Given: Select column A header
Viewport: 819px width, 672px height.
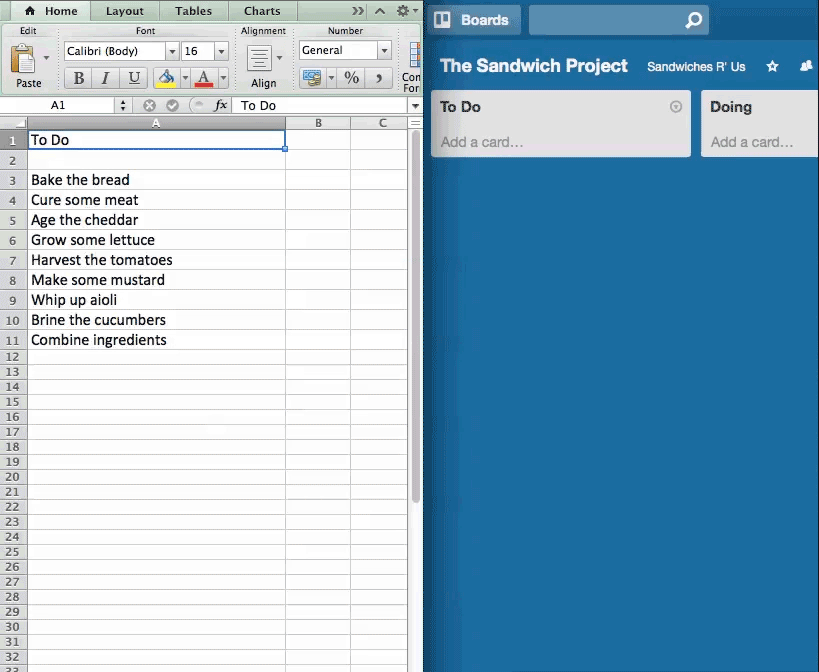Looking at the screenshot, I should (156, 123).
